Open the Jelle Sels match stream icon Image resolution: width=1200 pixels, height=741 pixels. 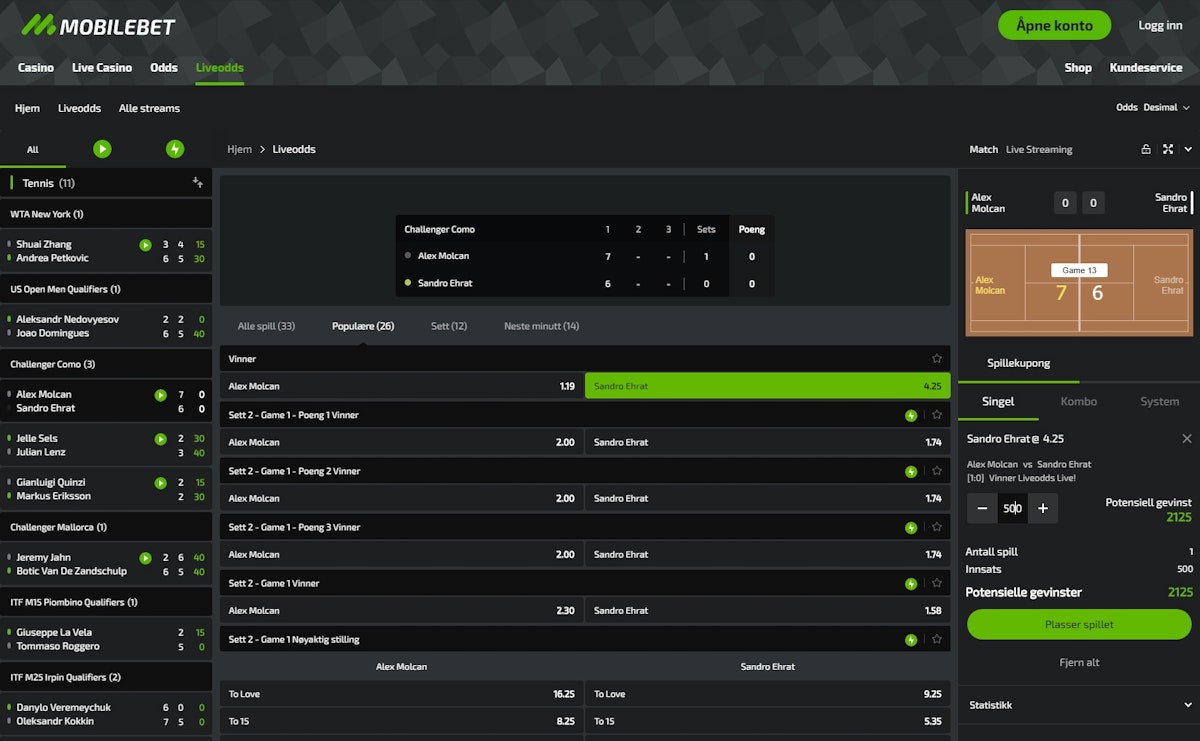[160, 439]
